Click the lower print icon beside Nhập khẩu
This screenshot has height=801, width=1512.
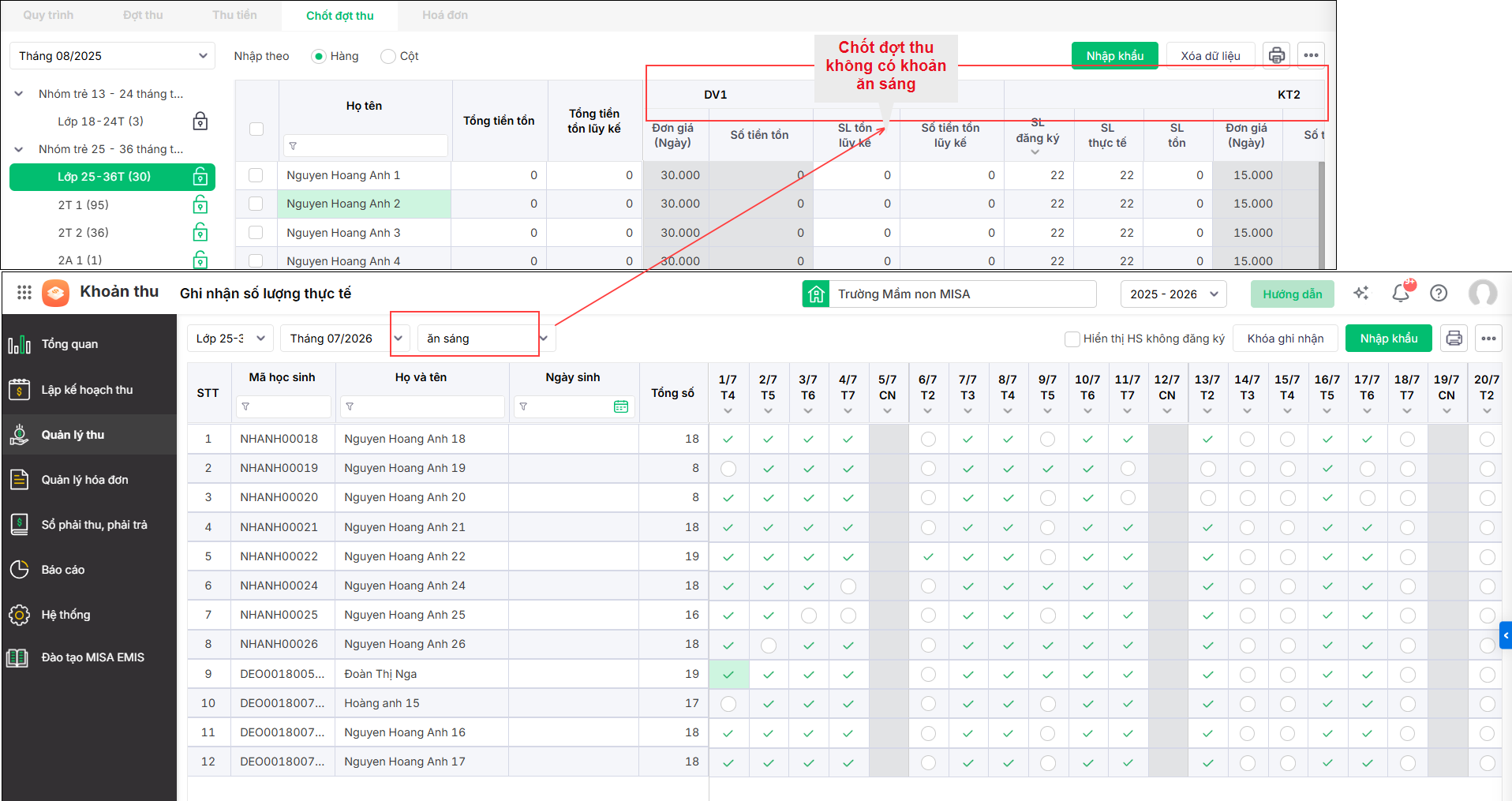point(1454,339)
